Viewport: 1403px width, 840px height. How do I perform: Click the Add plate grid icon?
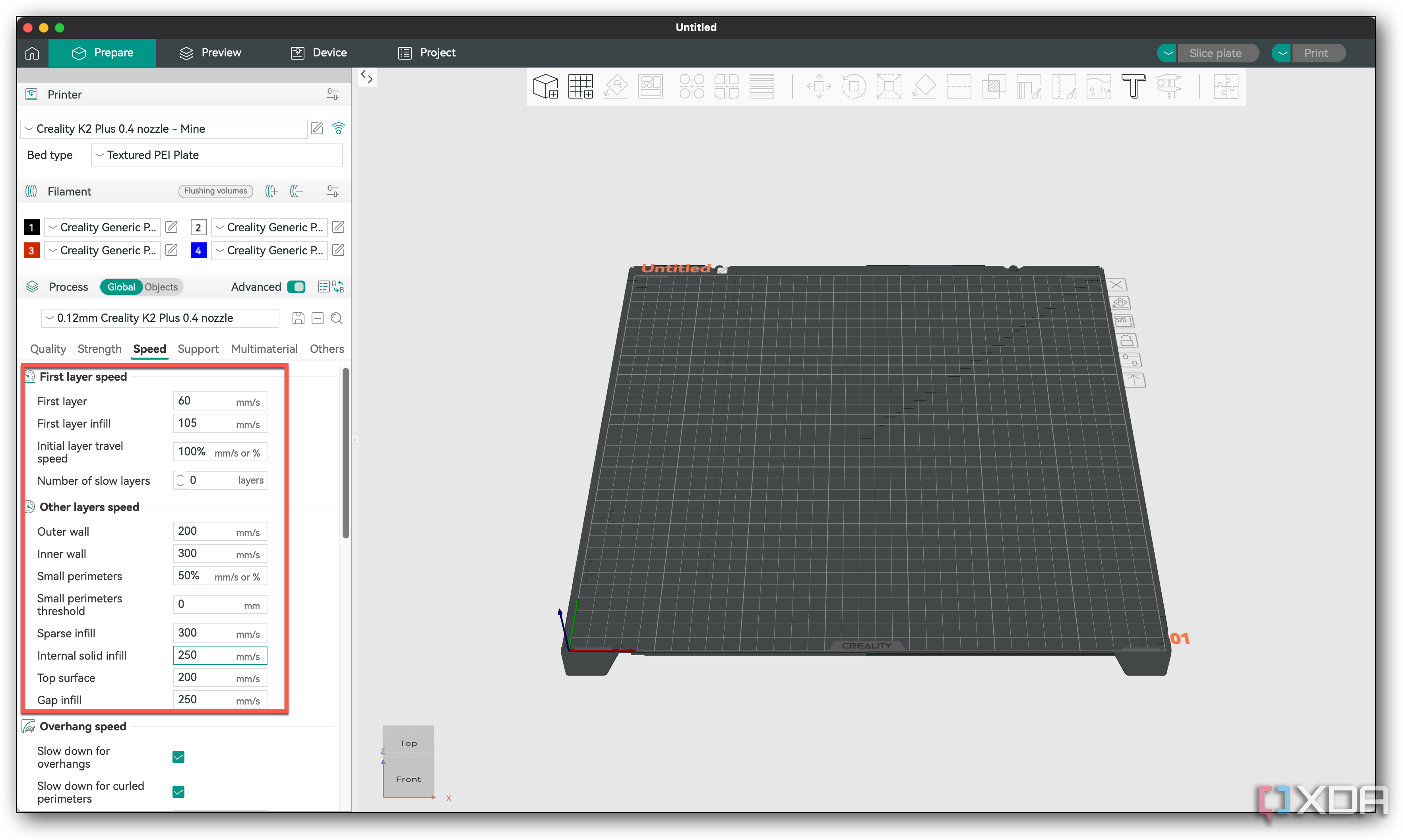pyautogui.click(x=581, y=87)
